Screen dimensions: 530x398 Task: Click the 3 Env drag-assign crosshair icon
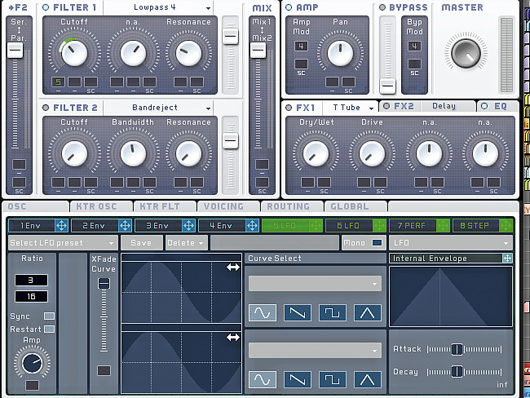[x=189, y=226]
